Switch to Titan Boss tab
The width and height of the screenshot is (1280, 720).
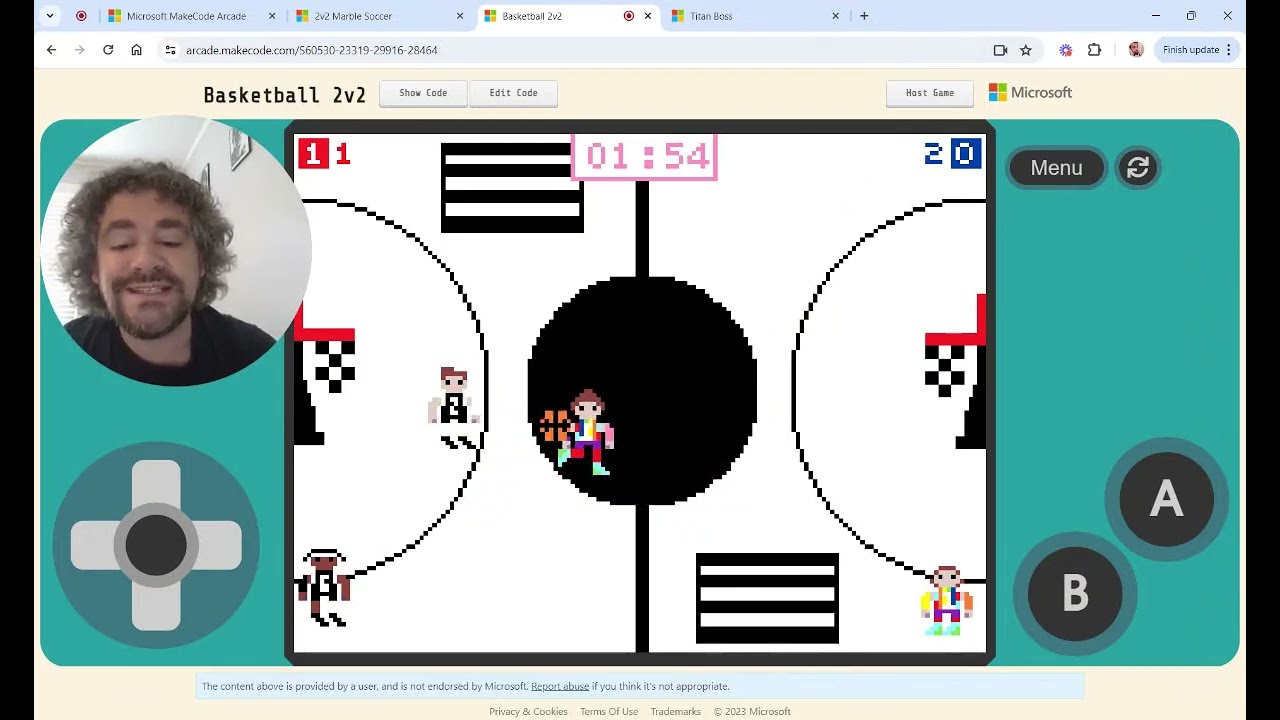click(750, 16)
